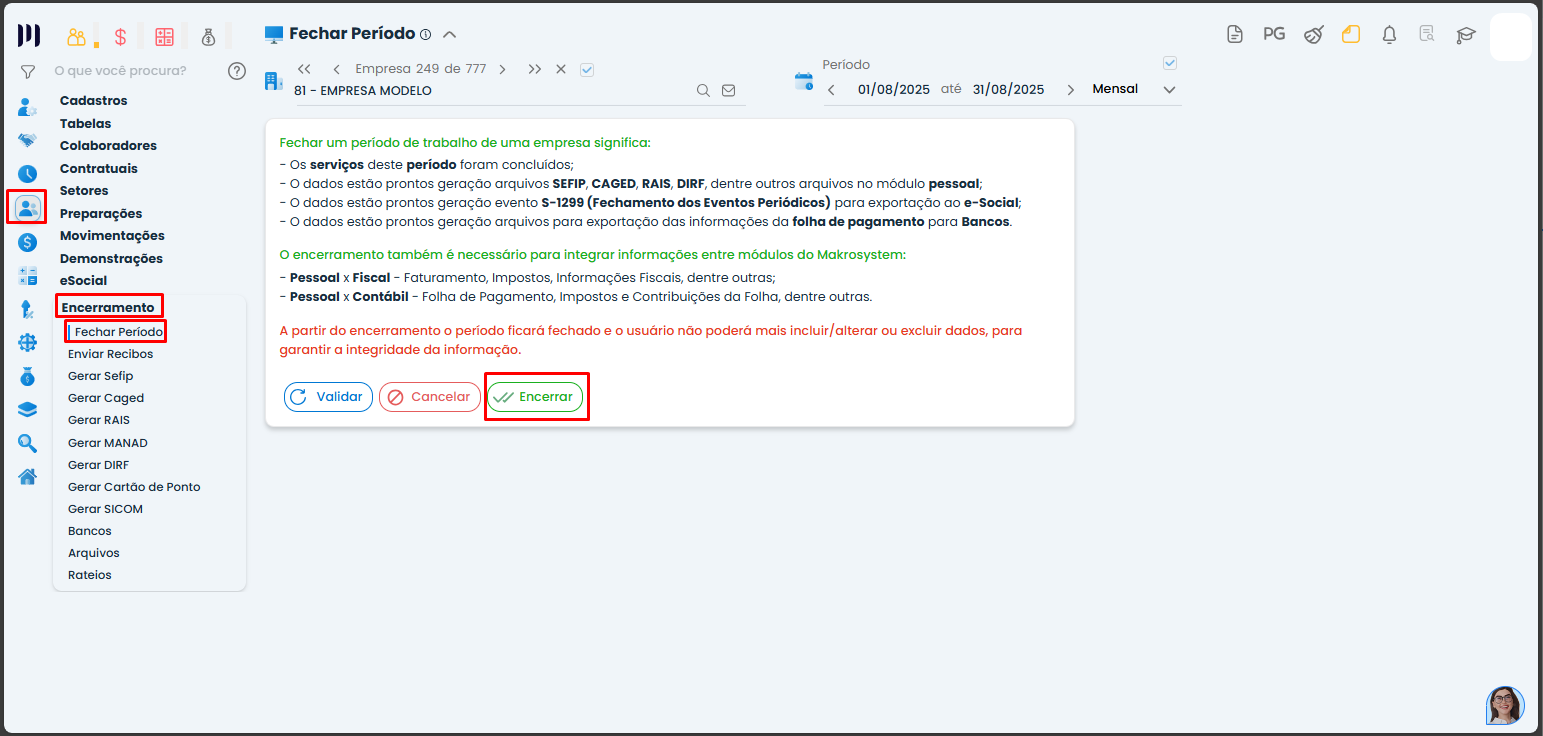
Task: Select the Pessoal people sidebar icon
Action: tap(28, 208)
